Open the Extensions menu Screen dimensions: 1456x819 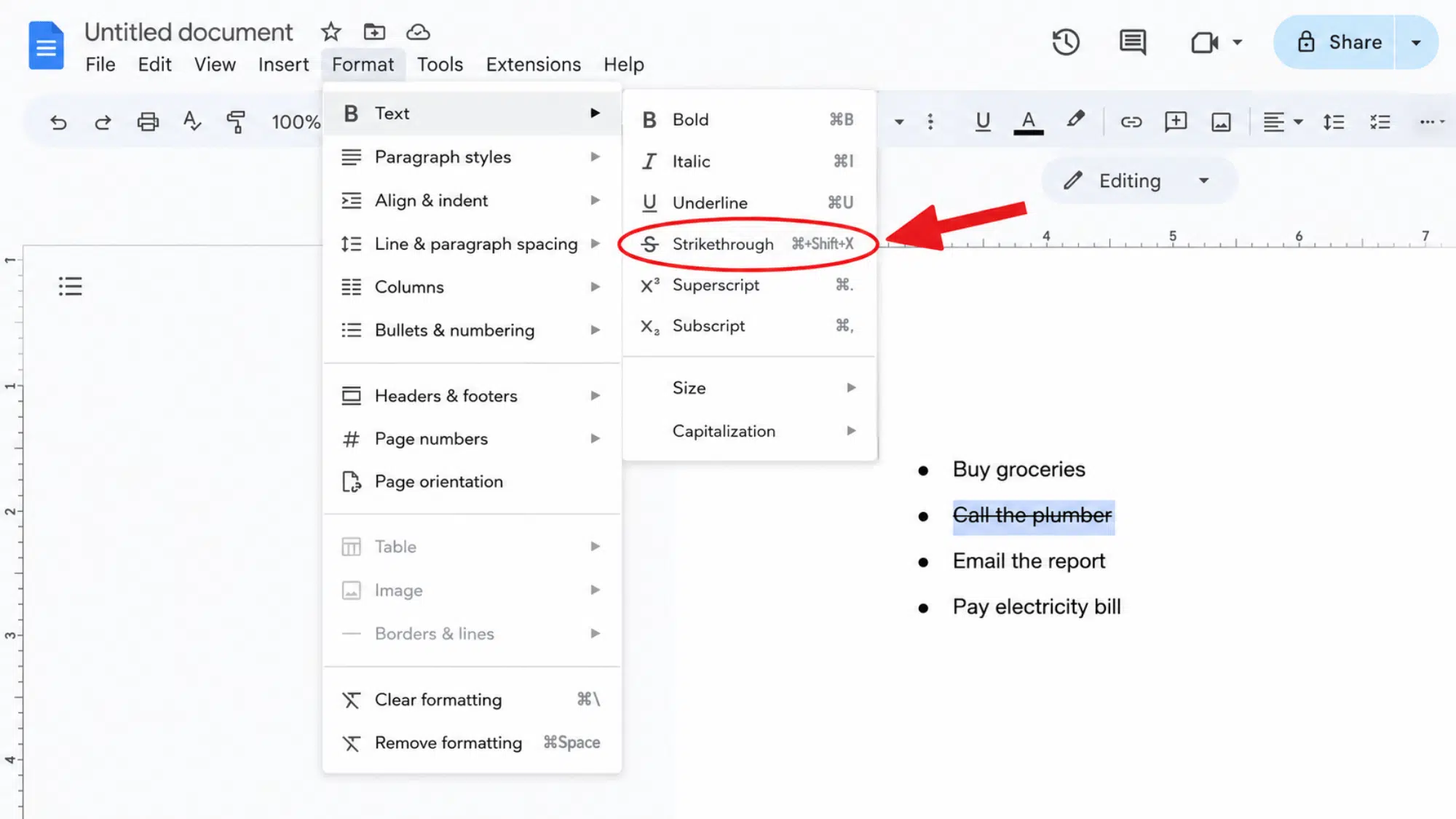[533, 65]
